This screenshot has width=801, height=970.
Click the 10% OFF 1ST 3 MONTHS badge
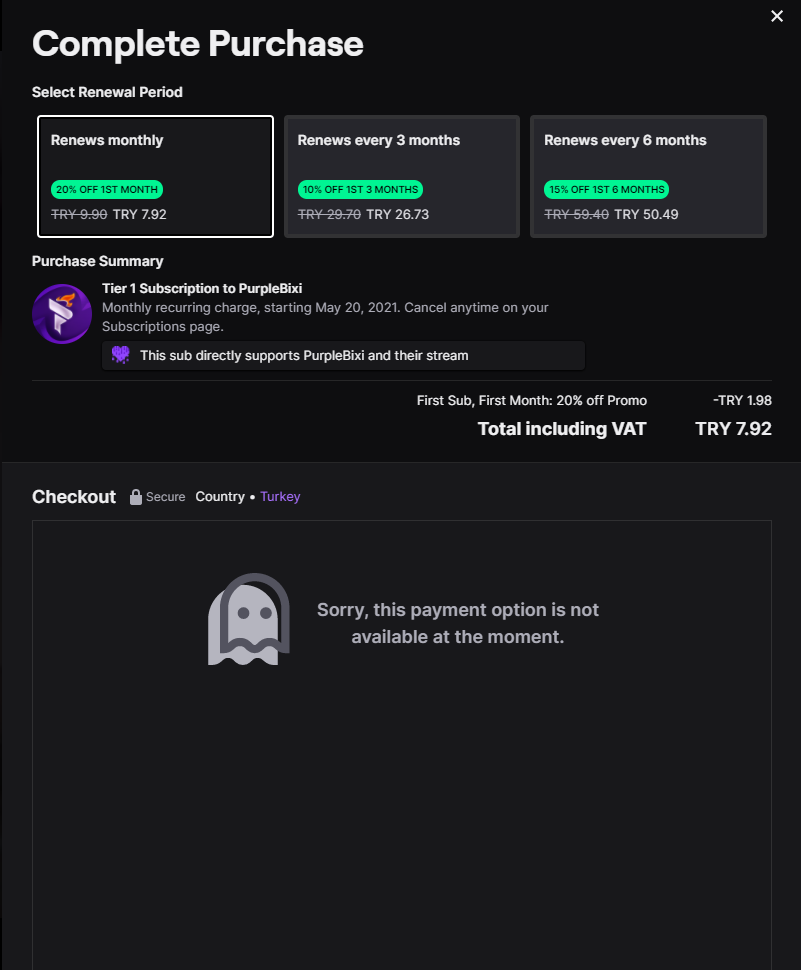tap(360, 189)
